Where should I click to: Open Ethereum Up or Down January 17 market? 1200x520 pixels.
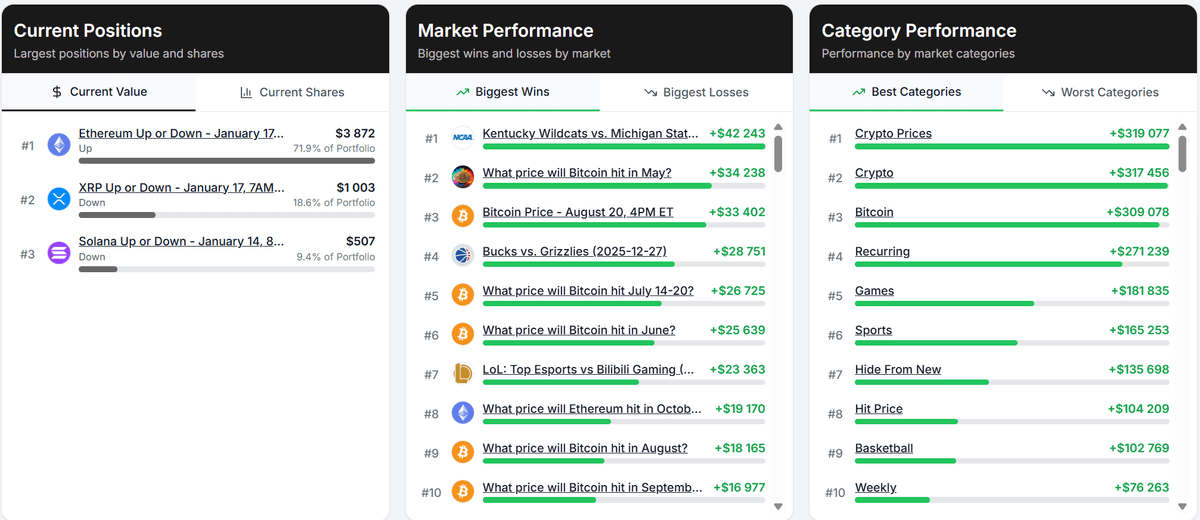pyautogui.click(x=181, y=133)
